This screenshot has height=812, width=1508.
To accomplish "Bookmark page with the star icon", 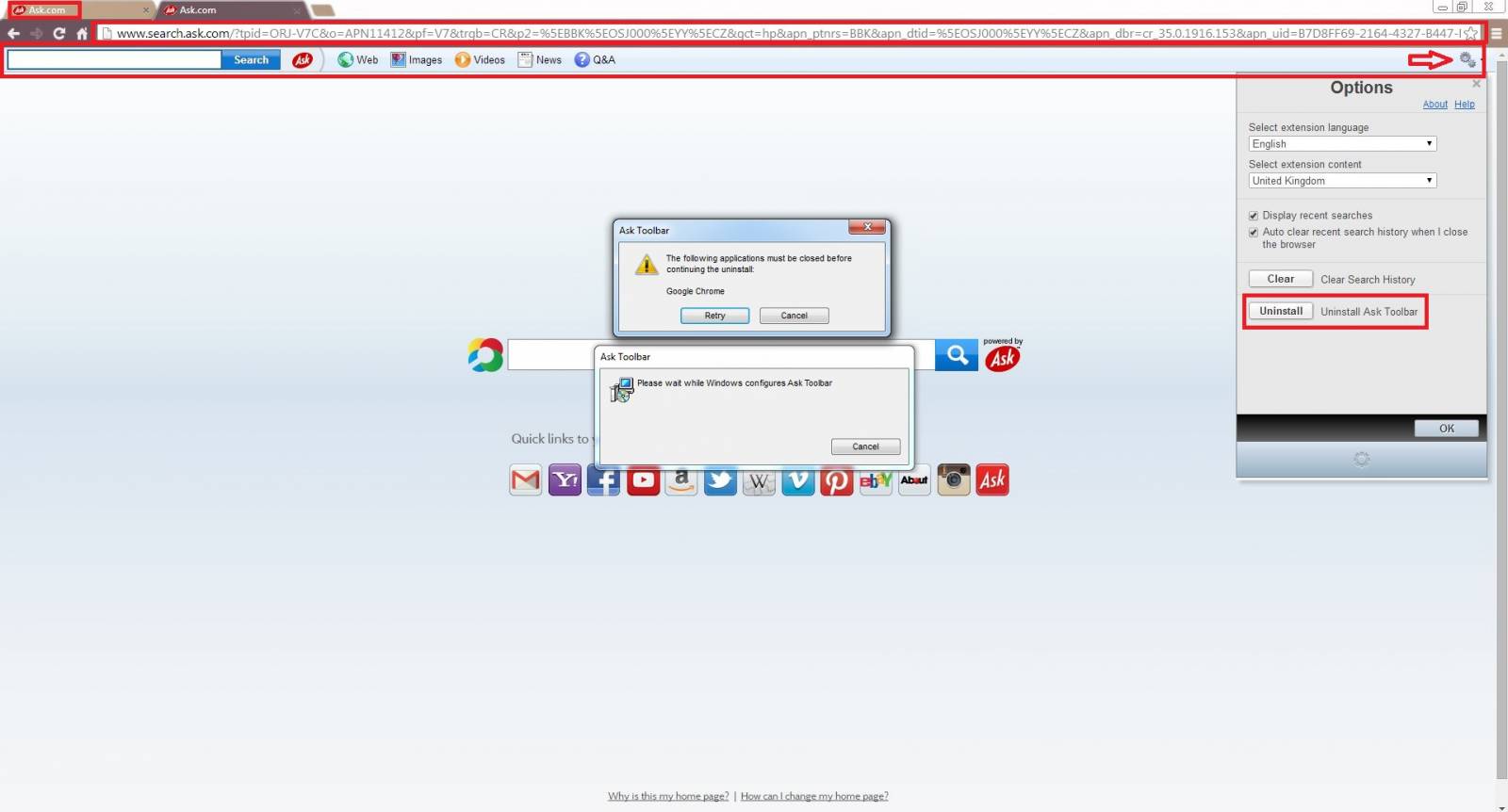I will pyautogui.click(x=1470, y=33).
